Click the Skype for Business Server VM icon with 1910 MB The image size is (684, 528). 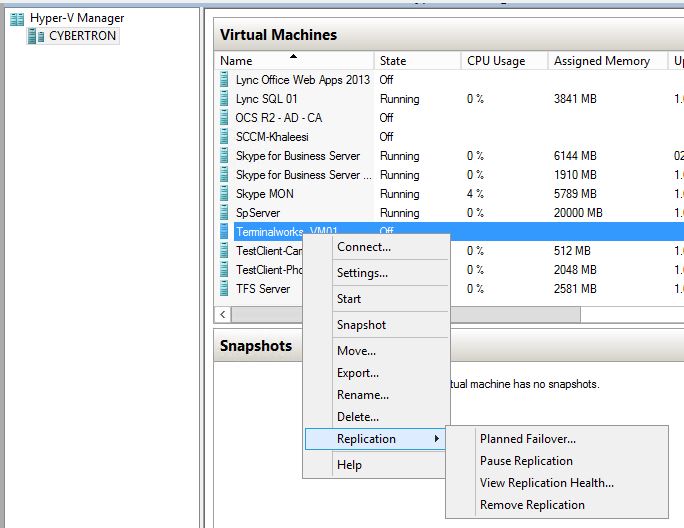224,175
